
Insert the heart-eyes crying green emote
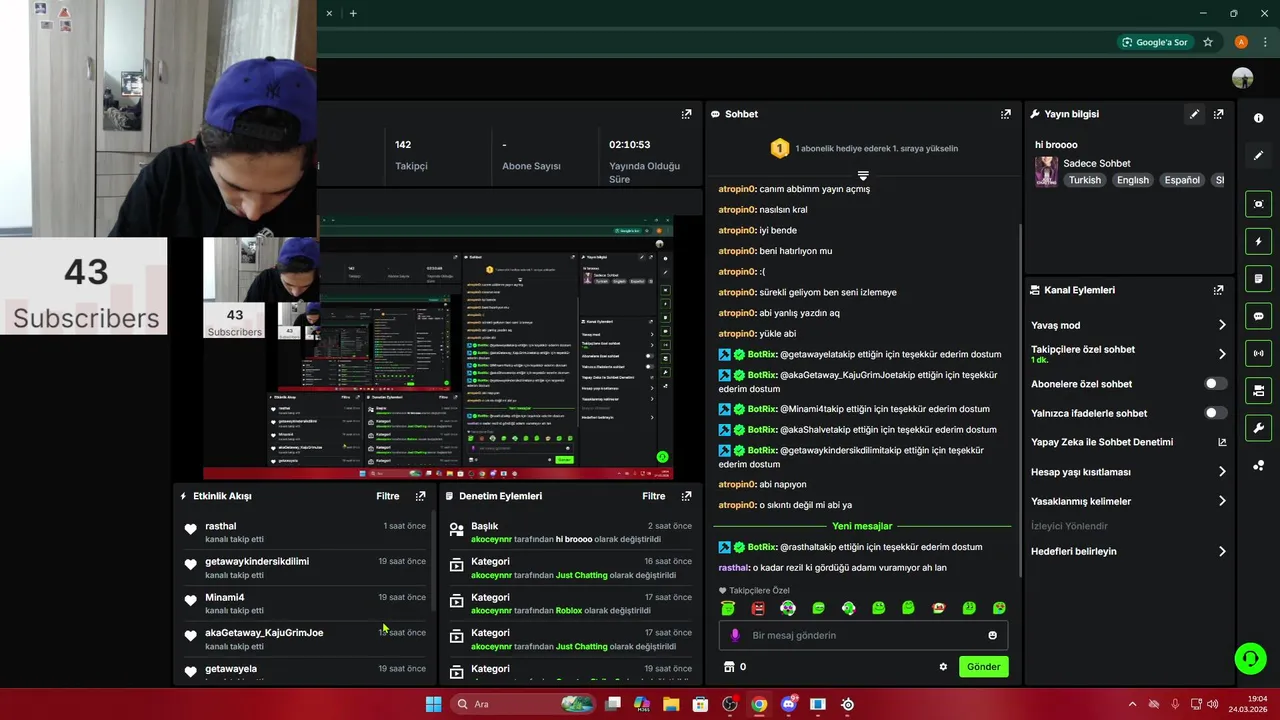pos(999,608)
